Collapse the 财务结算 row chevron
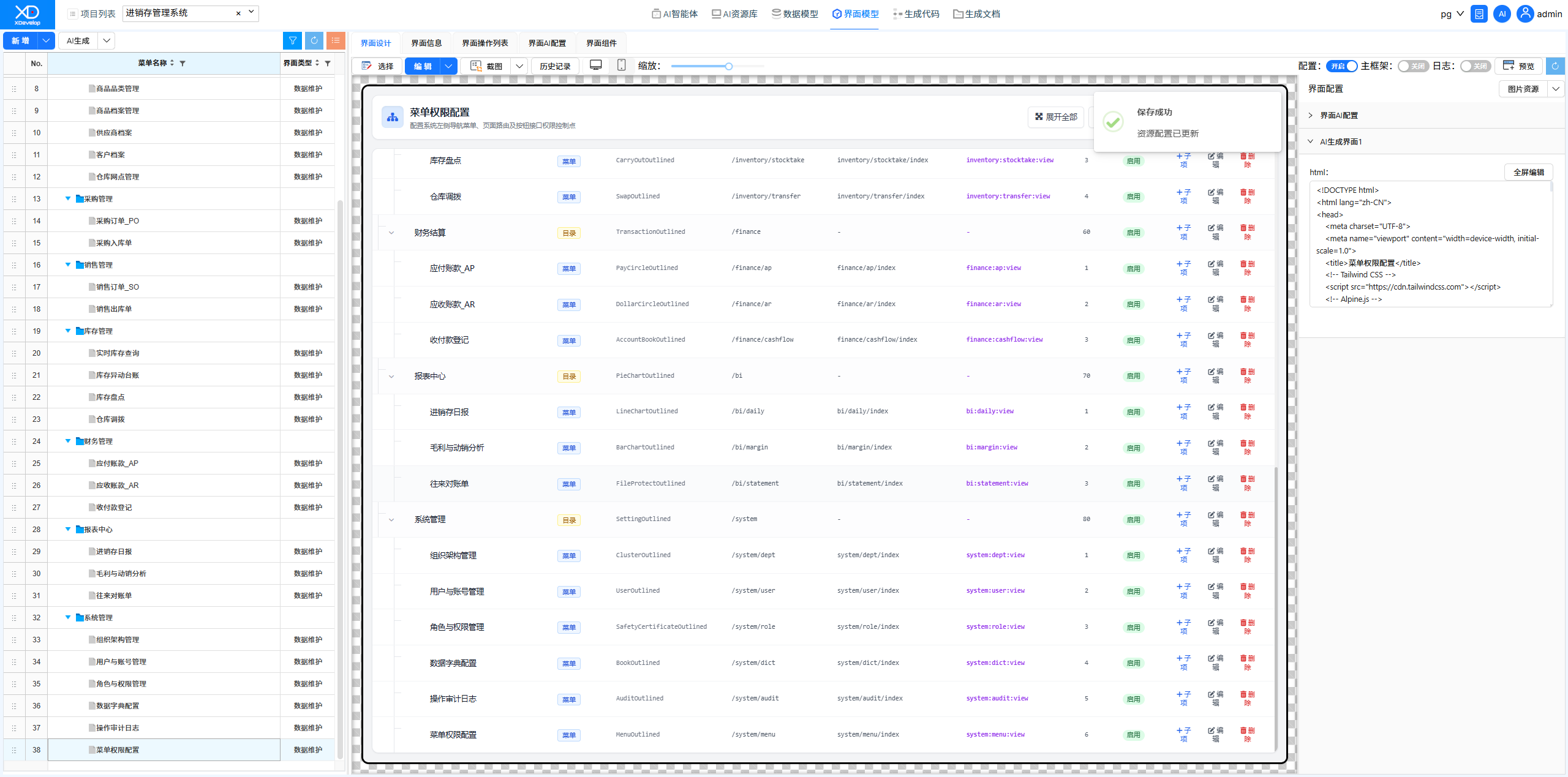Viewport: 1568px width, 777px height. (391, 233)
